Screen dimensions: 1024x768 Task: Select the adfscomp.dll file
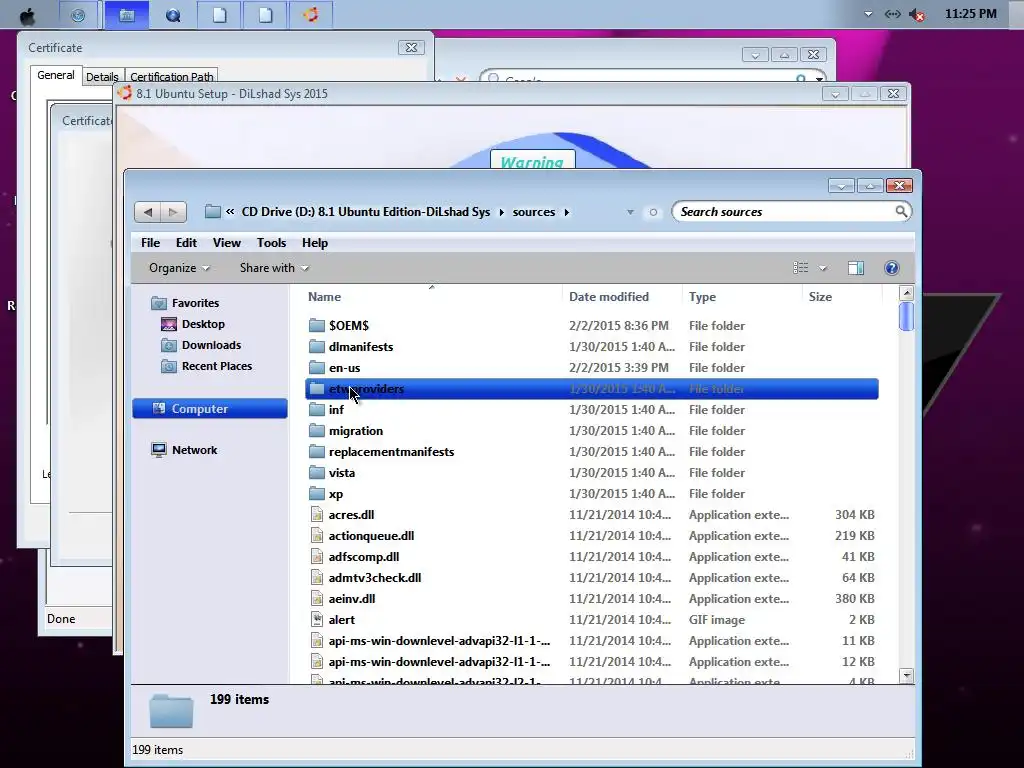pyautogui.click(x=592, y=557)
